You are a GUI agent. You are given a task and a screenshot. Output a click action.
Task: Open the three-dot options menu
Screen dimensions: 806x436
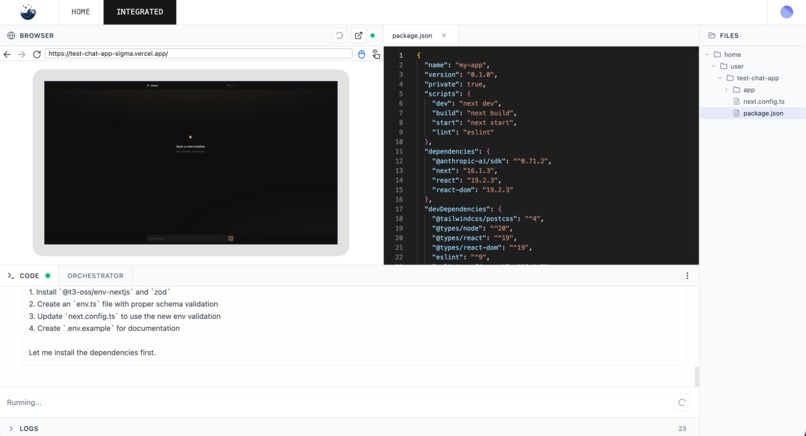click(x=687, y=276)
